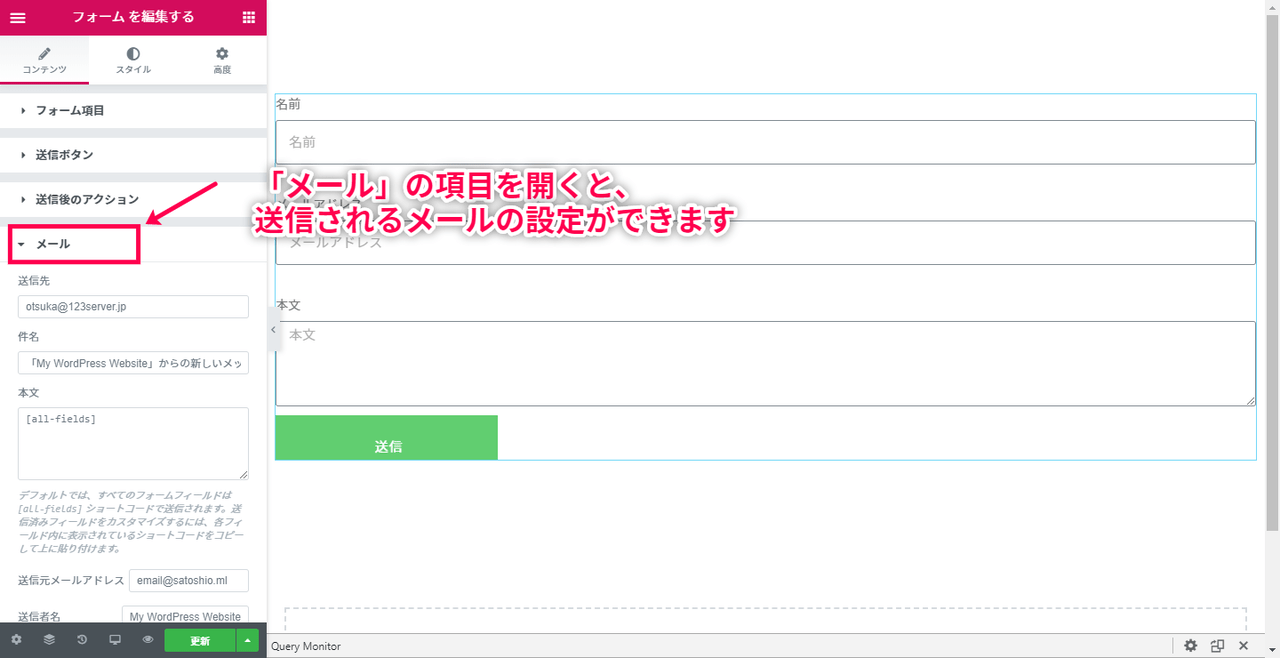
Task: Expand the 送信ボタン section
Action: point(133,155)
